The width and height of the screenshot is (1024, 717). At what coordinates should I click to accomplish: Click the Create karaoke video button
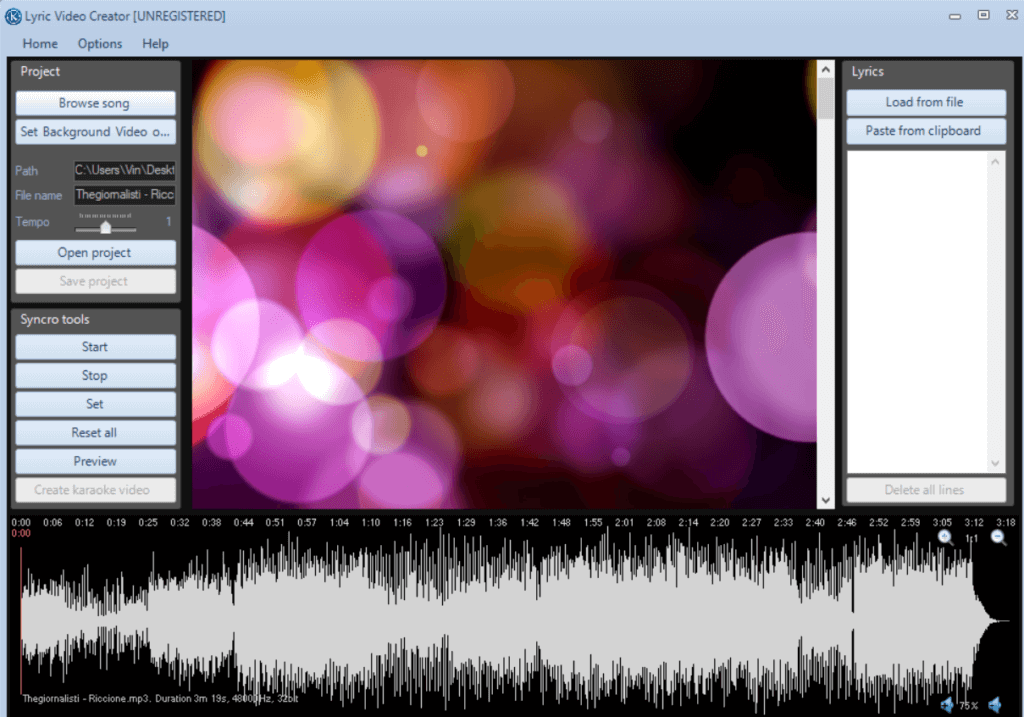pyautogui.click(x=95, y=490)
